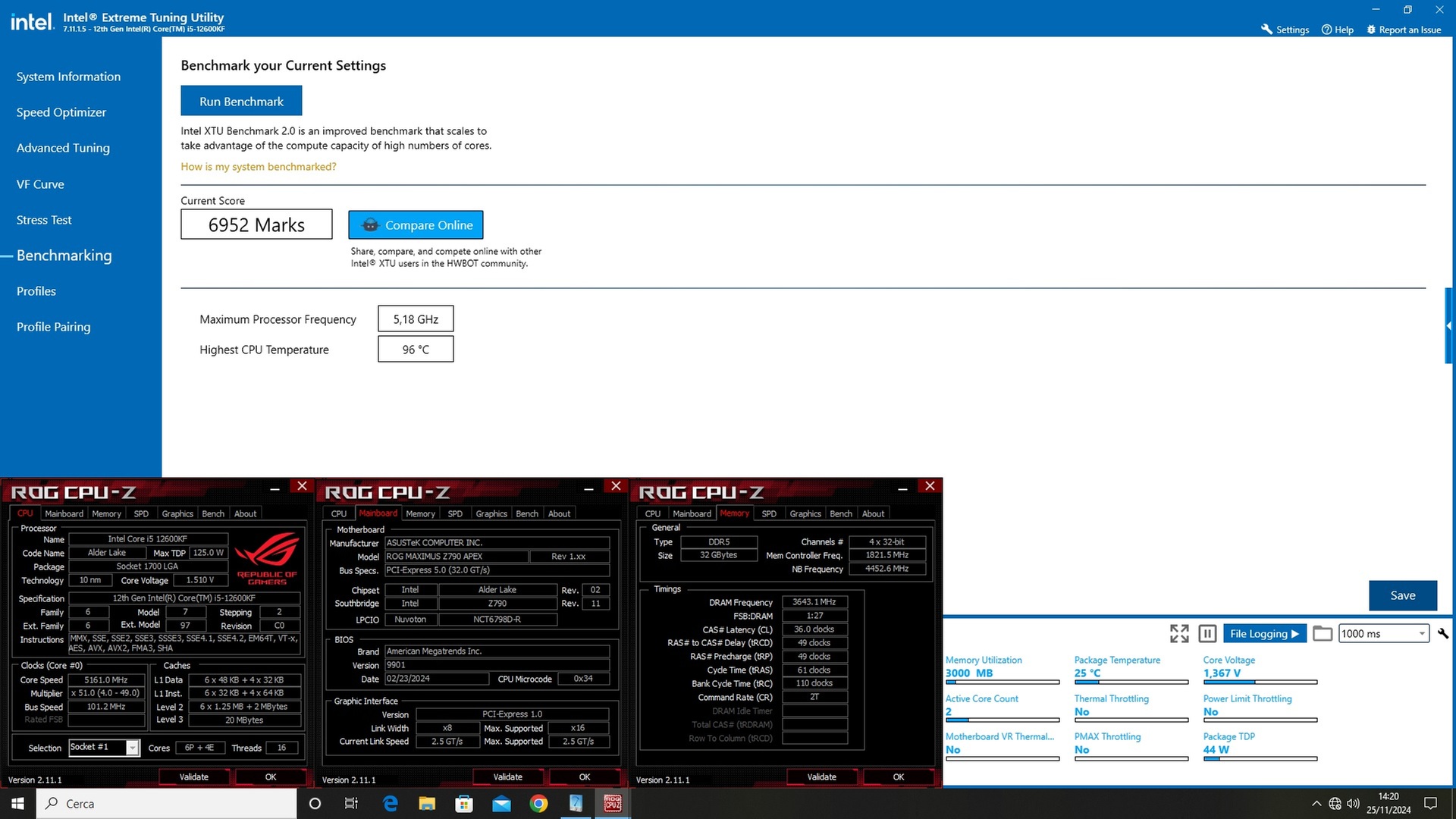Click the Save button
This screenshot has height=819, width=1456.
click(1403, 595)
